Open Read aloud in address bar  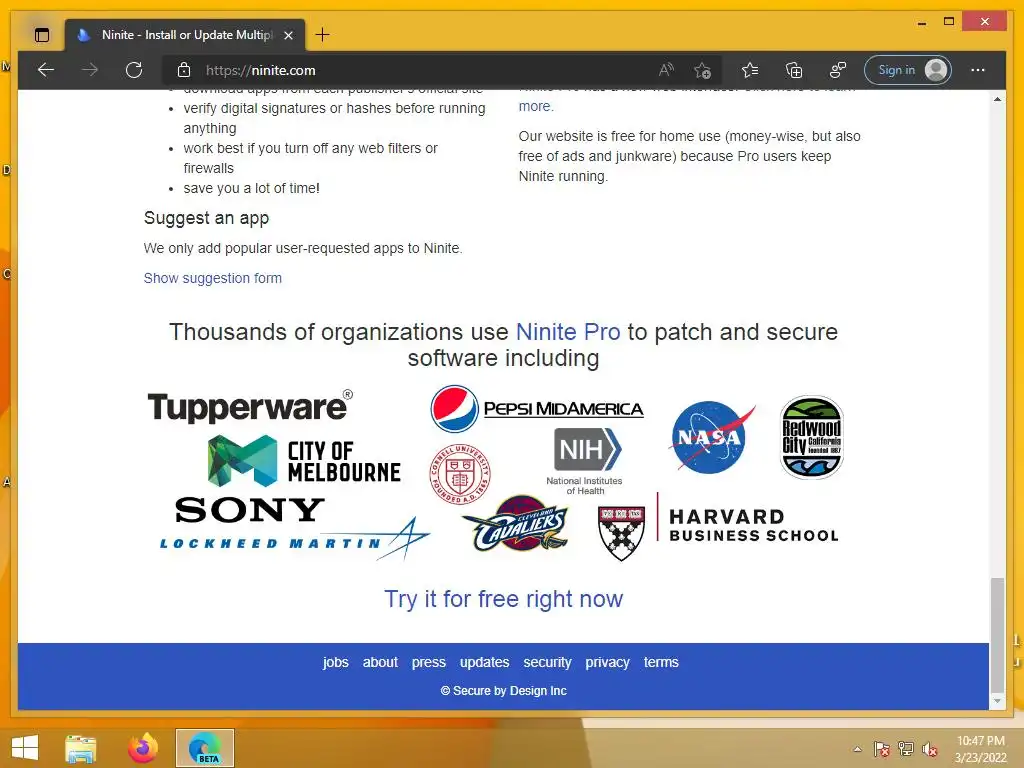[666, 70]
